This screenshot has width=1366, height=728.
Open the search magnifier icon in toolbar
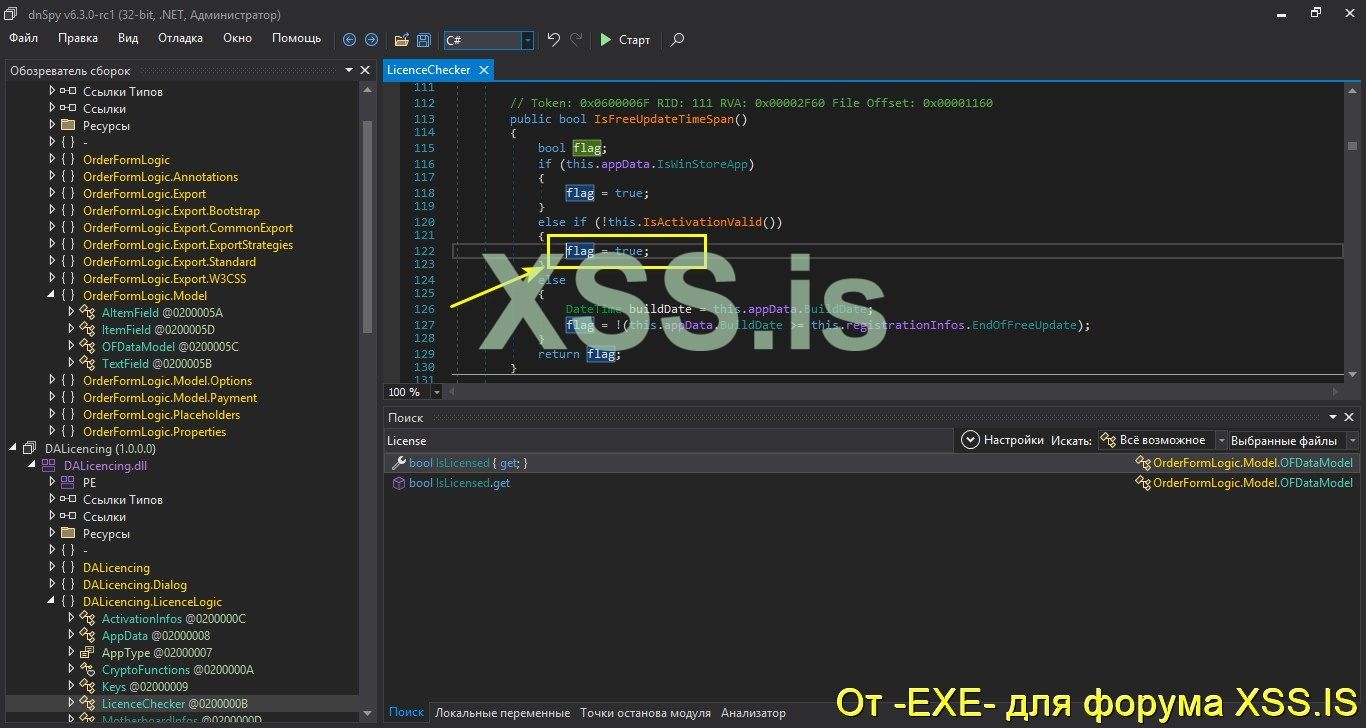(x=677, y=40)
